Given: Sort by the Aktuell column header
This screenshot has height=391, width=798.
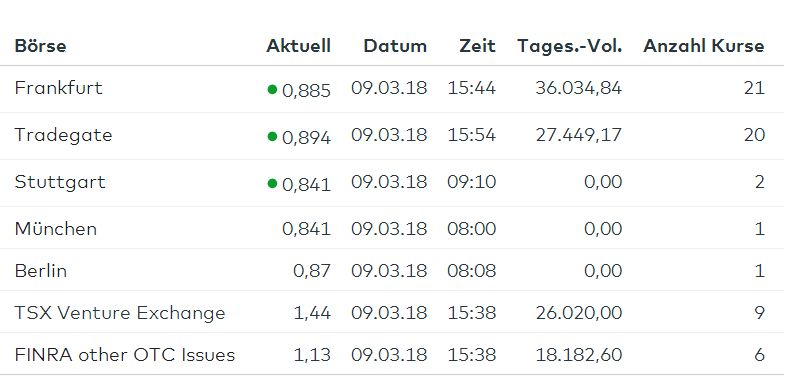Looking at the screenshot, I should pos(299,46).
